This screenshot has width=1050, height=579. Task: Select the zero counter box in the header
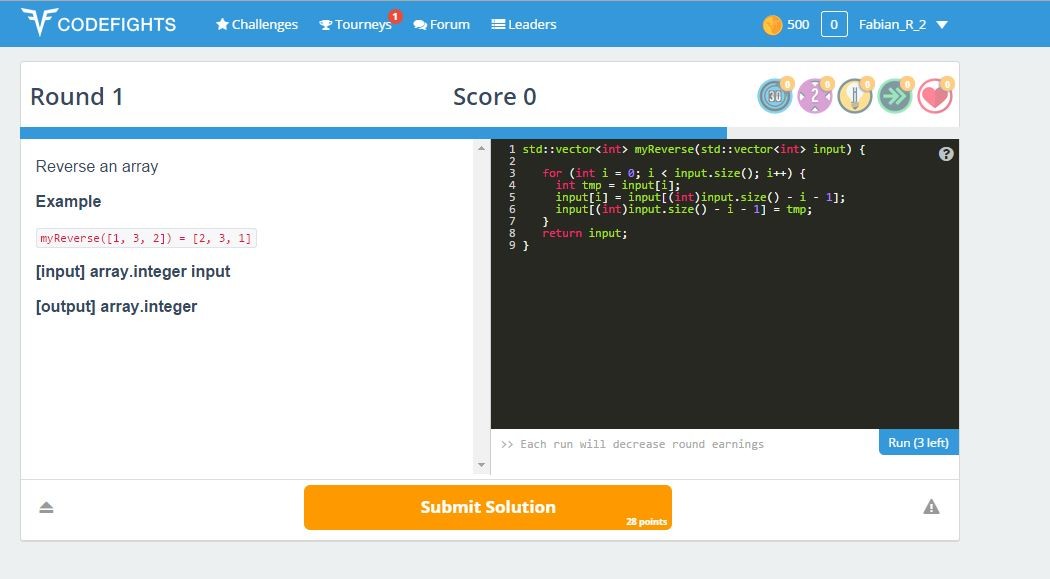833,23
